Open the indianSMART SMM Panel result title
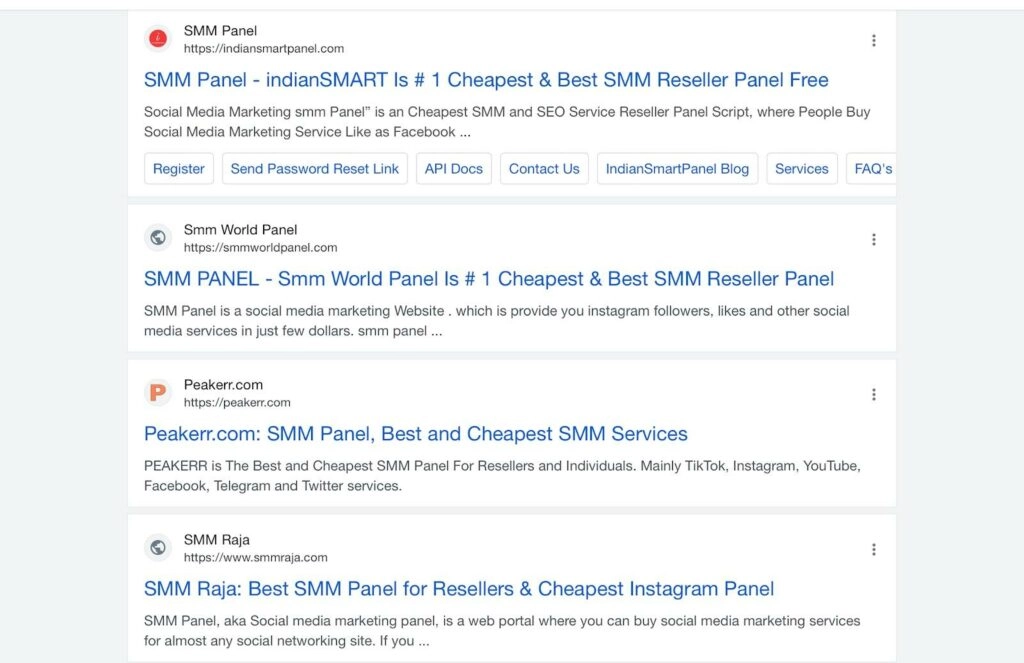Image resolution: width=1024 pixels, height=663 pixels. (486, 80)
